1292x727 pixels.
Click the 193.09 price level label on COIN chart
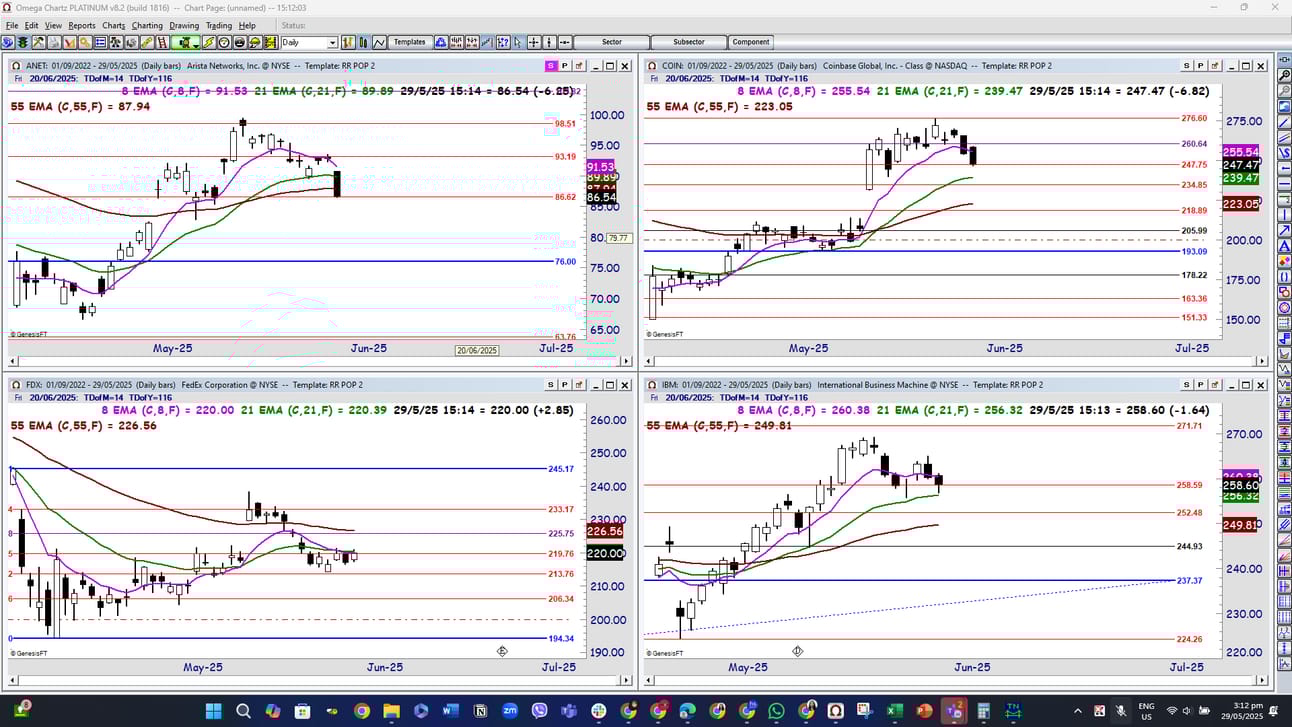tap(1194, 251)
